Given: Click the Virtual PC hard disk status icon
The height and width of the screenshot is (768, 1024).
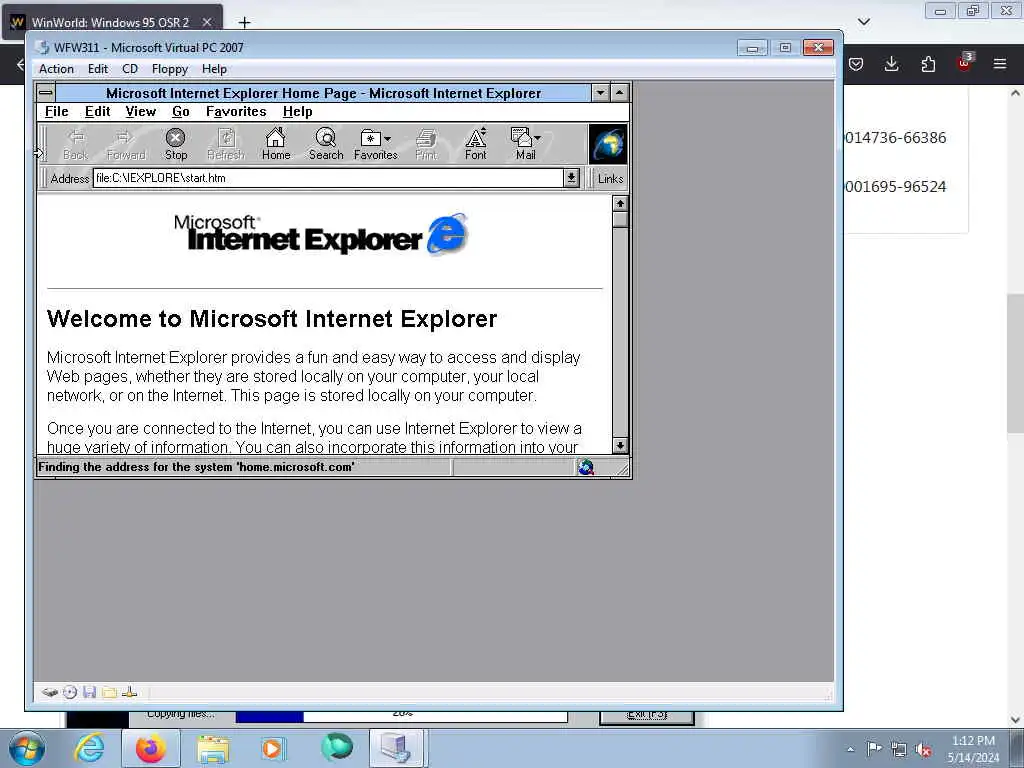Looking at the screenshot, I should tap(50, 692).
